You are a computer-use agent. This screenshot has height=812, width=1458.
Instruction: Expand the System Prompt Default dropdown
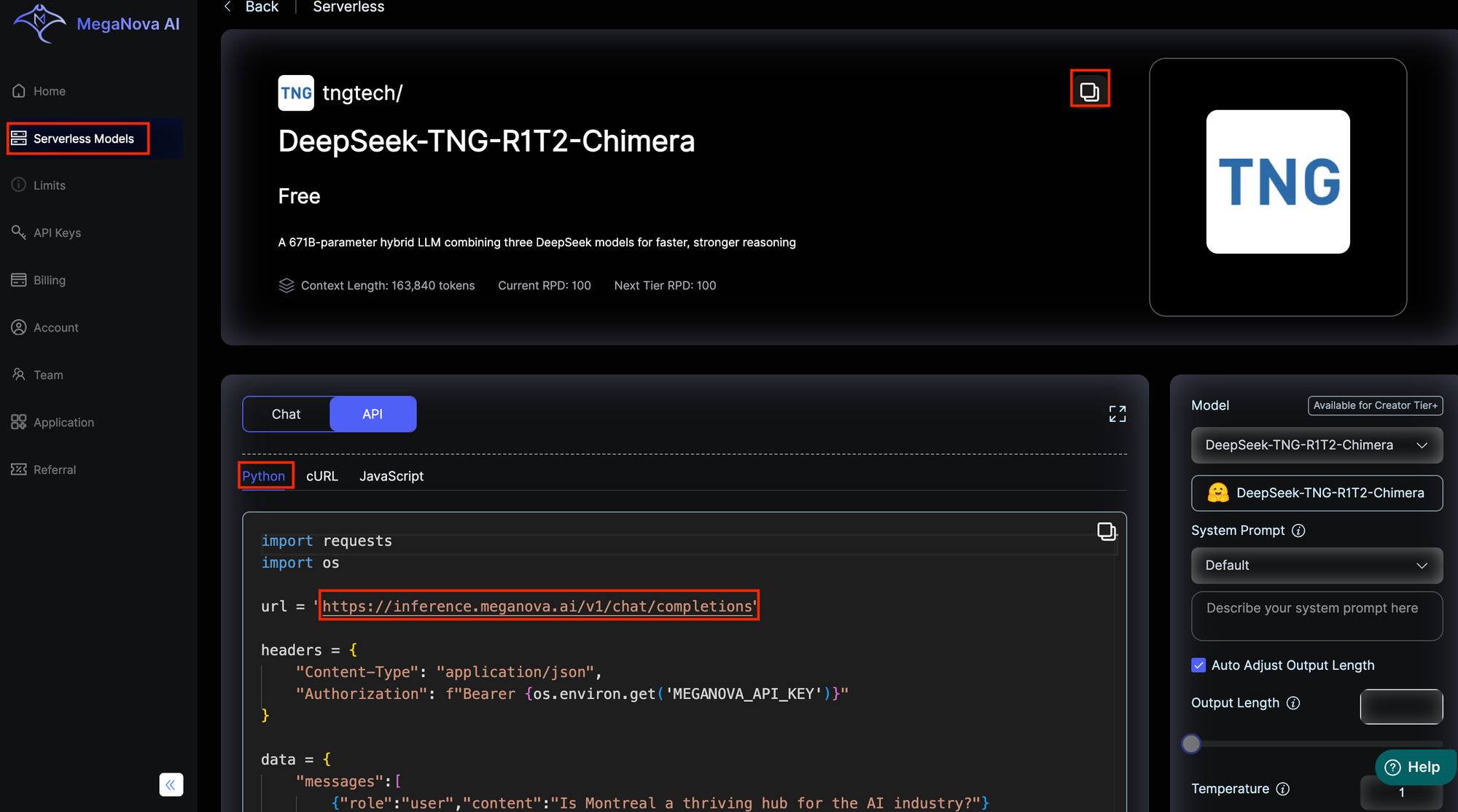tap(1316, 566)
